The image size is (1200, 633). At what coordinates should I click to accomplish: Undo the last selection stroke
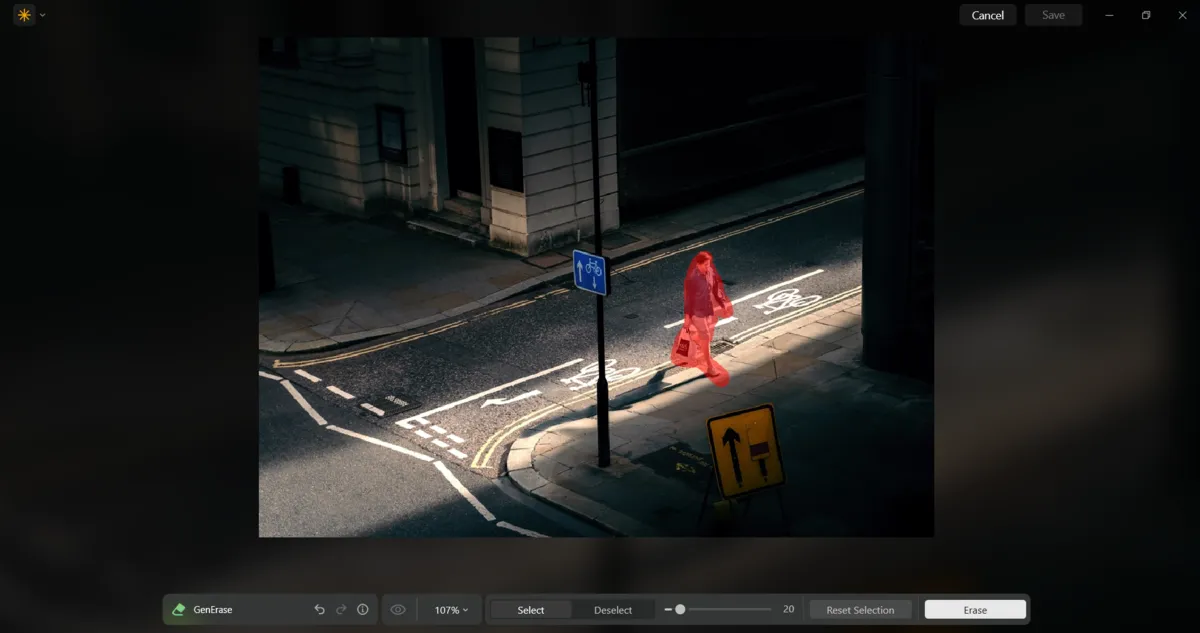319,609
